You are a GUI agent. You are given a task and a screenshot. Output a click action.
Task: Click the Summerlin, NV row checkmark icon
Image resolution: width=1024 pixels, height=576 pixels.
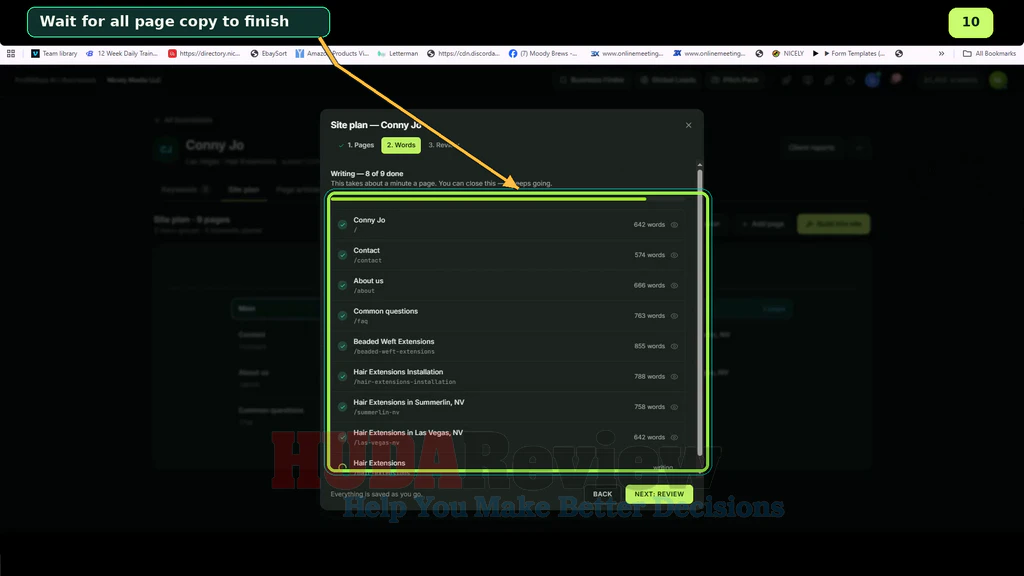click(342, 407)
